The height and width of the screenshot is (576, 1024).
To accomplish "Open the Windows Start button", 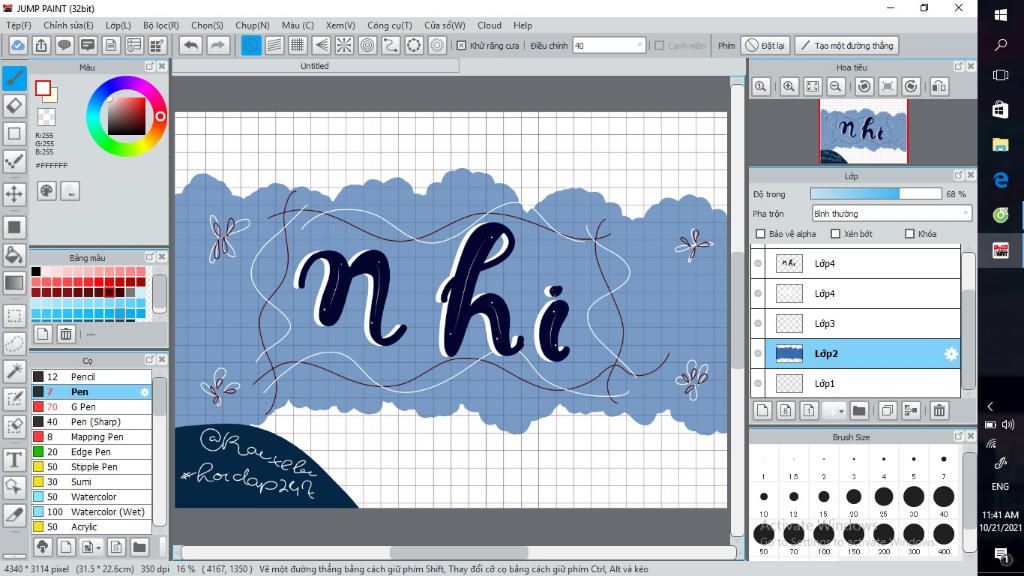I will [1000, 14].
